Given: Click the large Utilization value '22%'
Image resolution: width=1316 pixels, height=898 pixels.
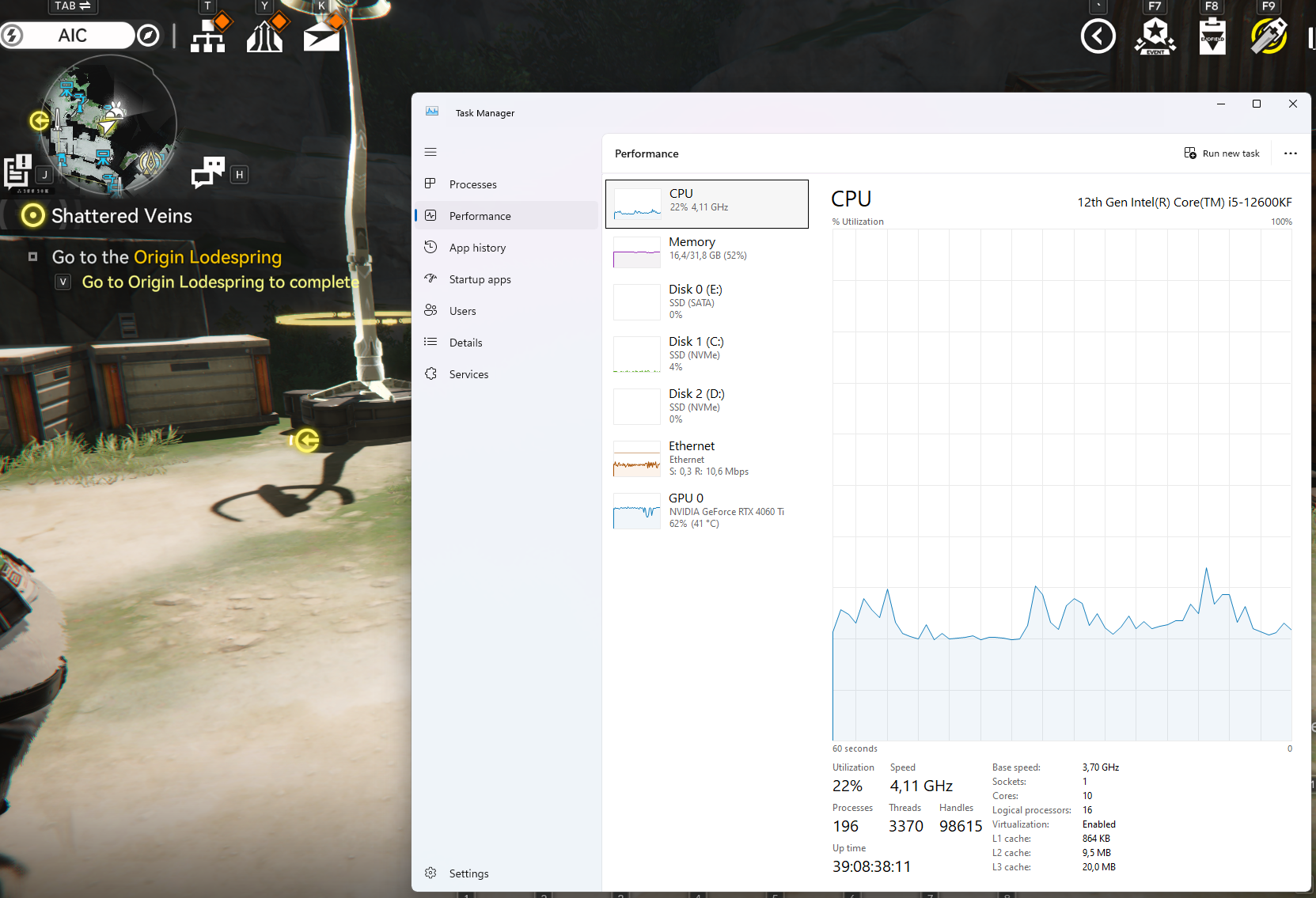Looking at the screenshot, I should coord(848,786).
